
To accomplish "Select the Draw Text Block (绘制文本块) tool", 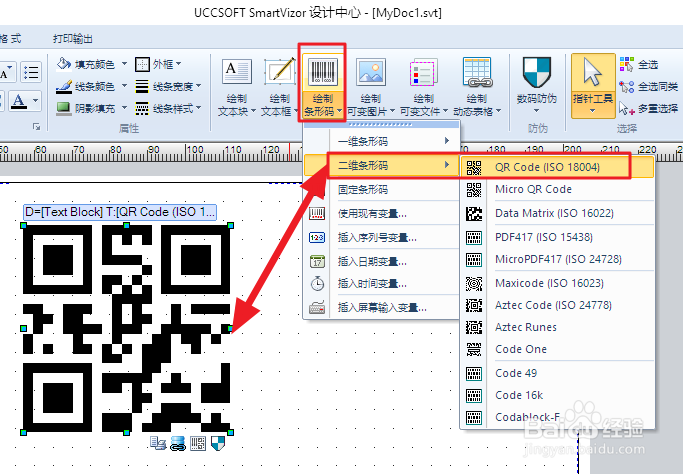I will [x=237, y=88].
